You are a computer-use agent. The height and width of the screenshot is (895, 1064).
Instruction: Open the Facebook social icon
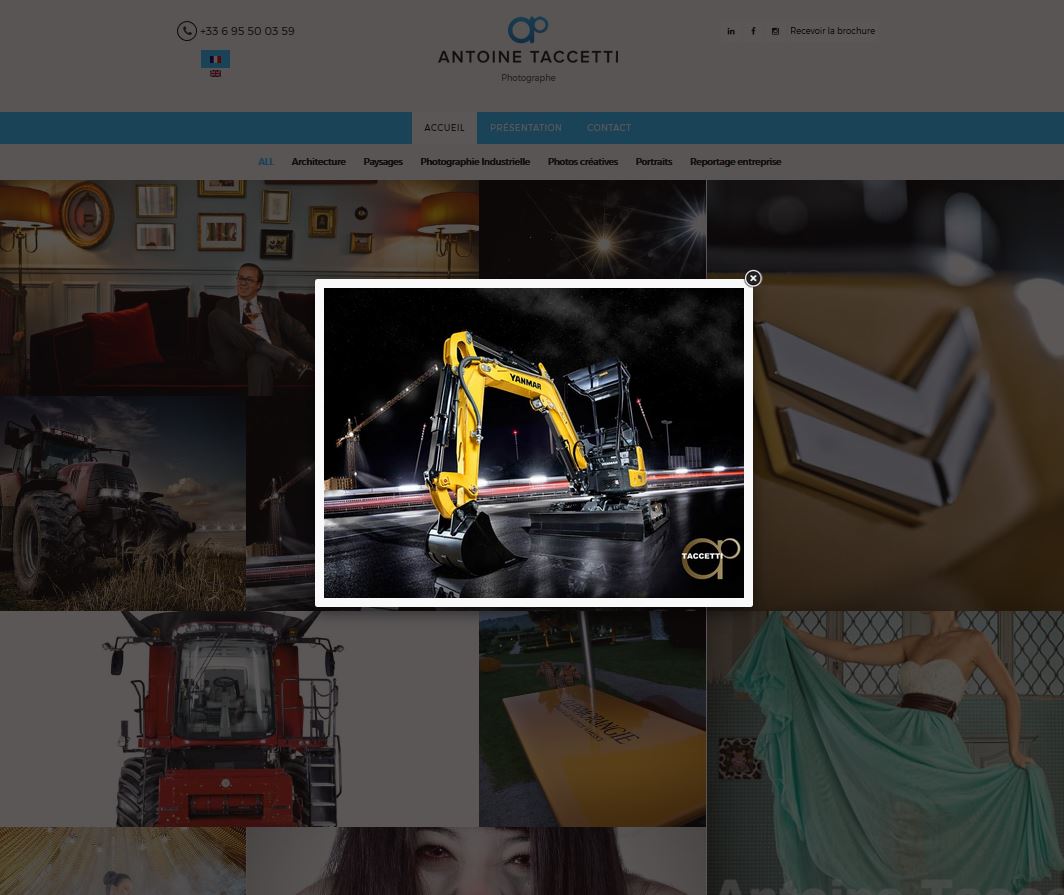753,31
